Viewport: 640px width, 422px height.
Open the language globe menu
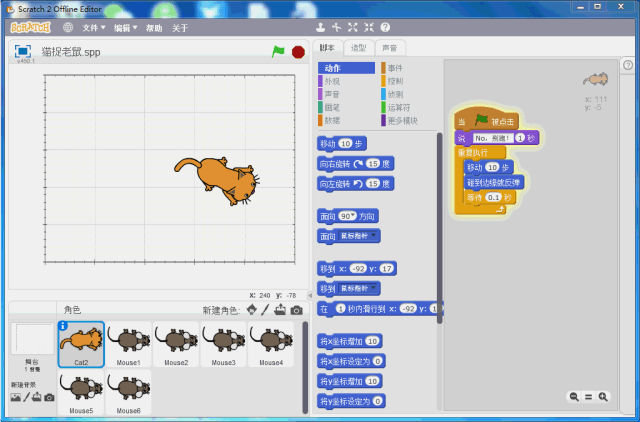coord(68,27)
